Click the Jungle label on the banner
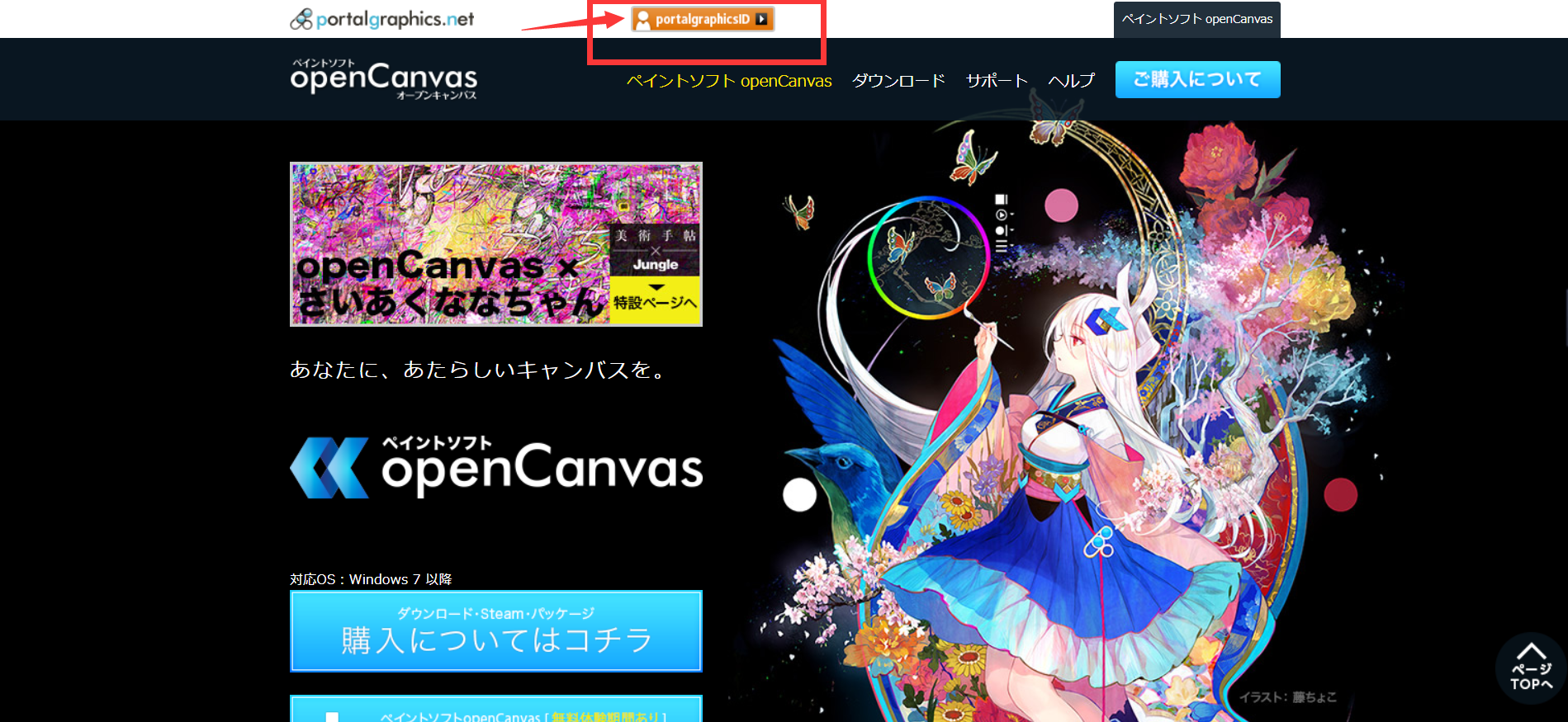 point(656,265)
